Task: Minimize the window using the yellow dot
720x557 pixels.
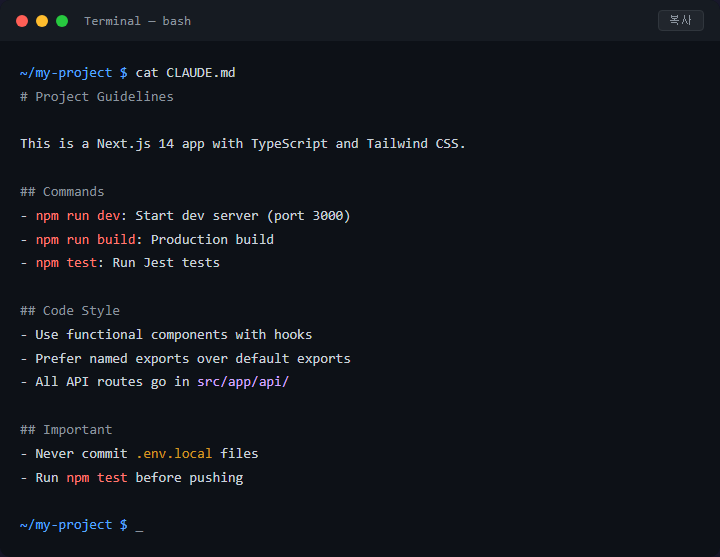Action: point(42,21)
